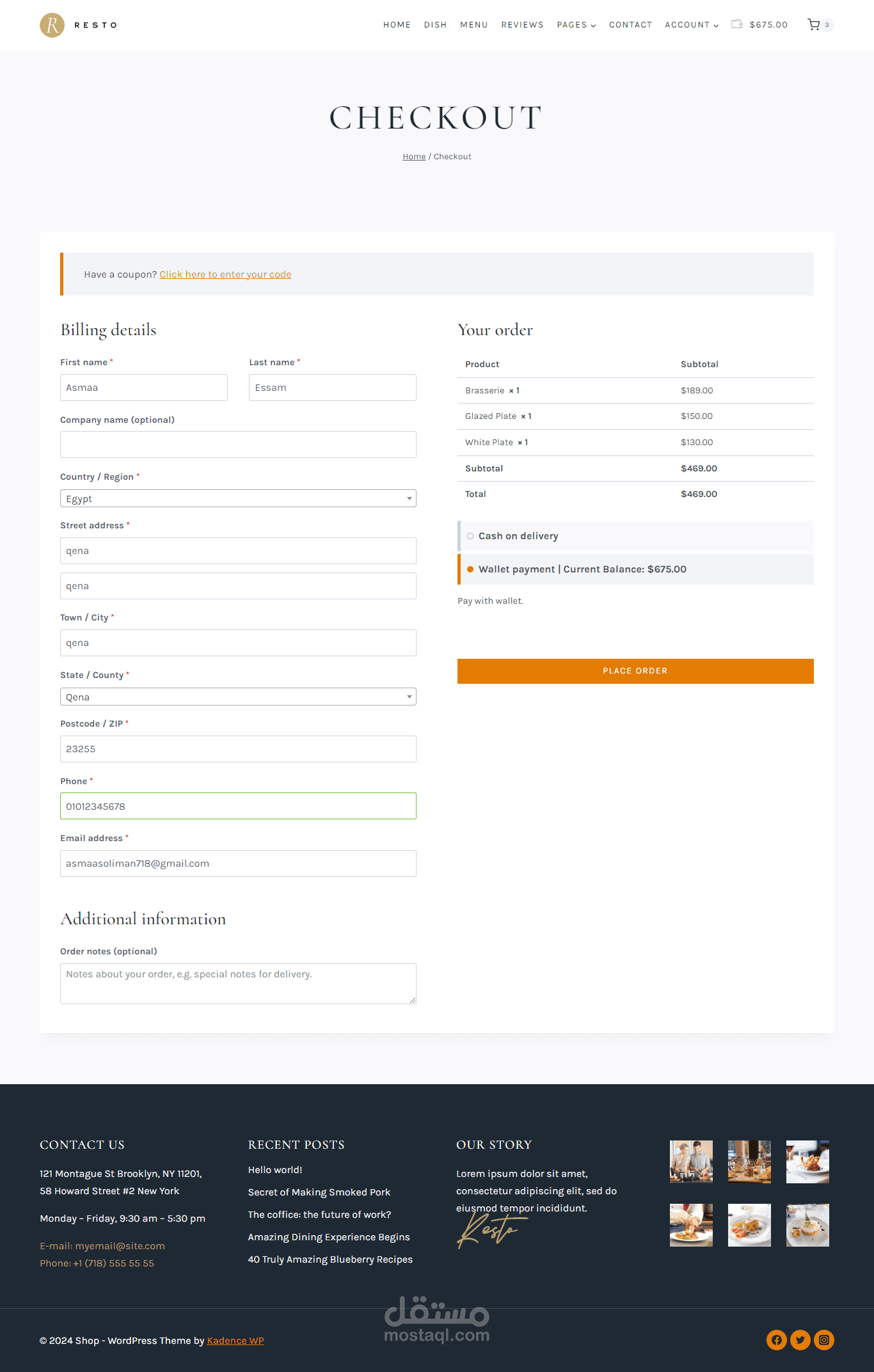Image resolution: width=874 pixels, height=1372 pixels.
Task: Go to the Reviews menu item
Action: (522, 25)
